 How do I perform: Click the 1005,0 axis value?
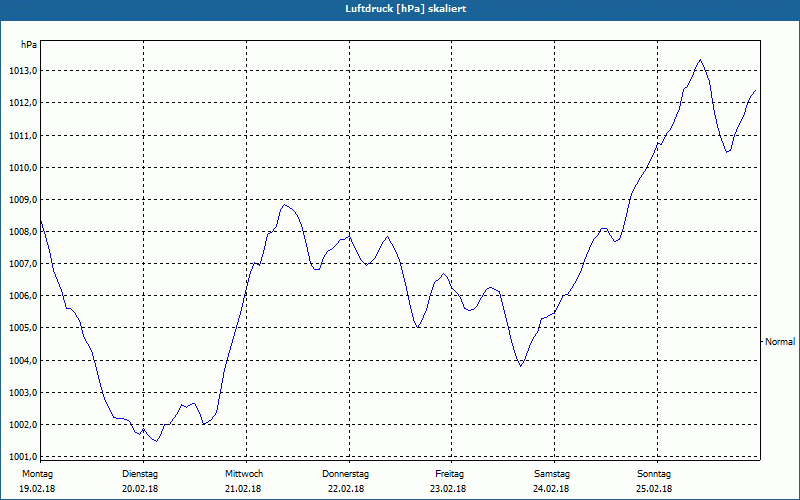pos(23,328)
